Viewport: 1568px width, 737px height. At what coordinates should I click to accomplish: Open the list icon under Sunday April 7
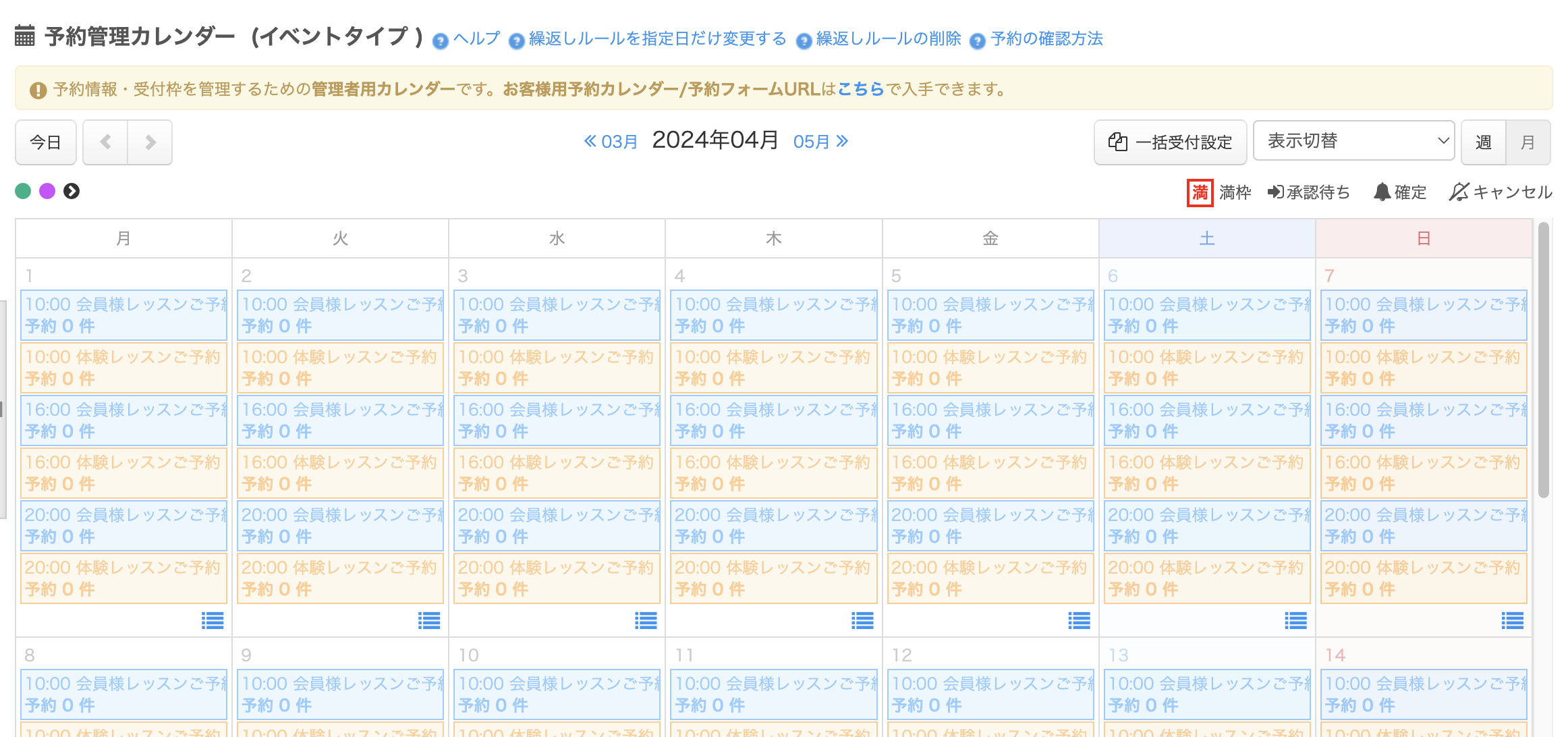1512,620
